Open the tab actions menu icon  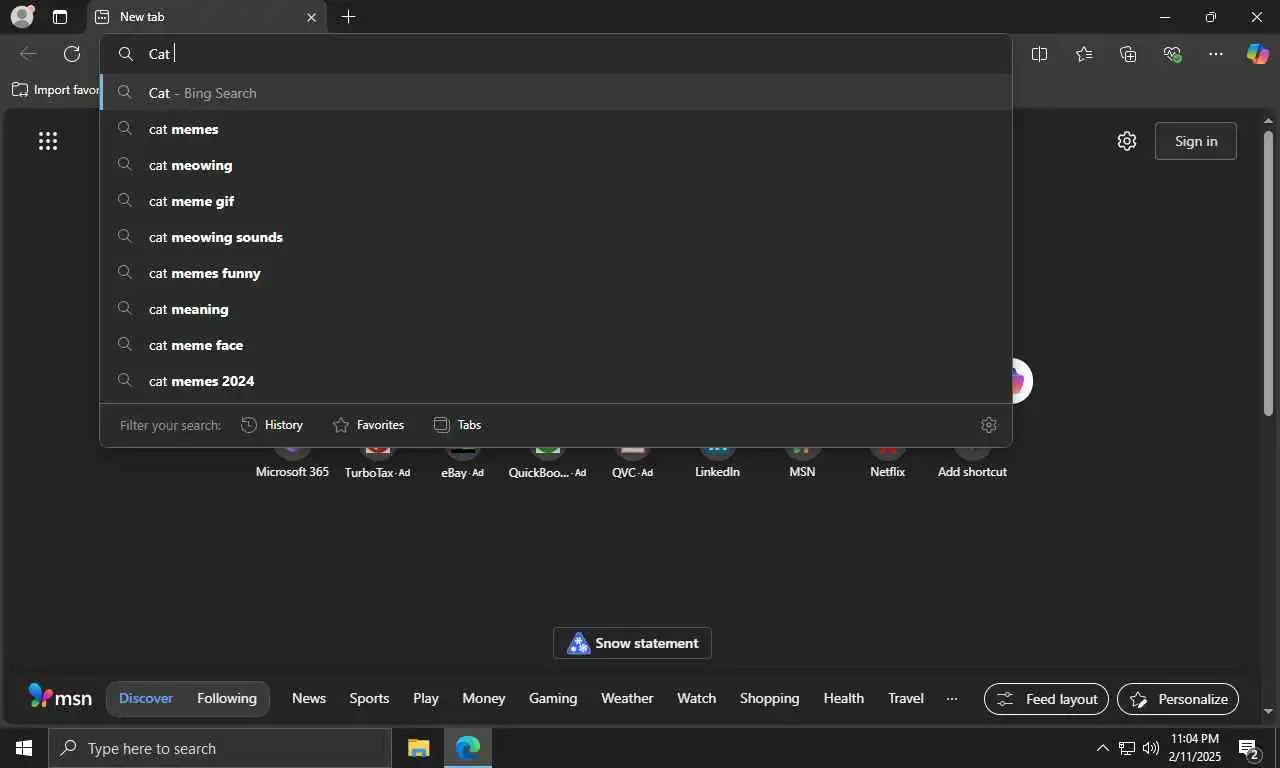point(60,17)
